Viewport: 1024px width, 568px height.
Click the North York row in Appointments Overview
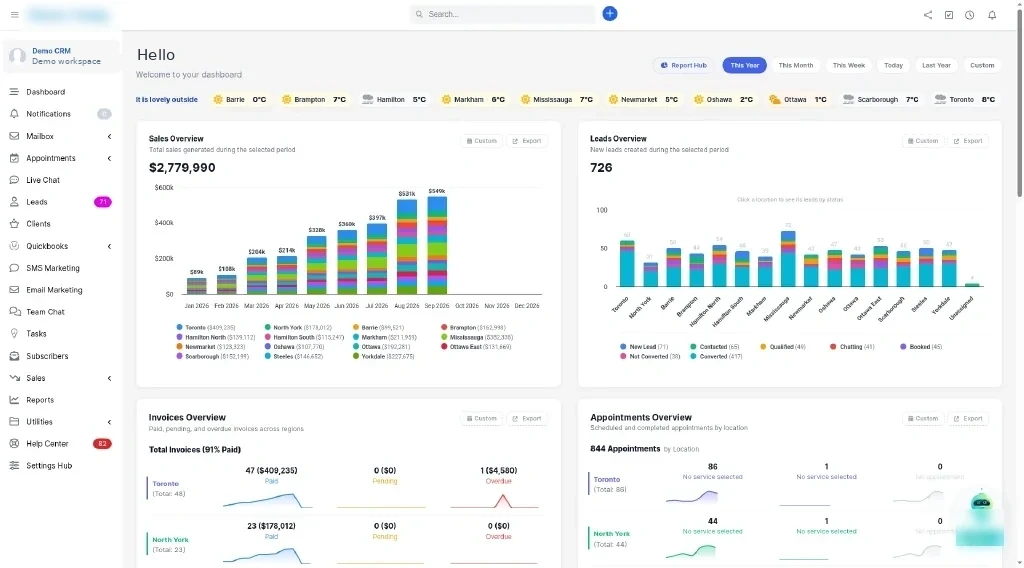pos(787,539)
